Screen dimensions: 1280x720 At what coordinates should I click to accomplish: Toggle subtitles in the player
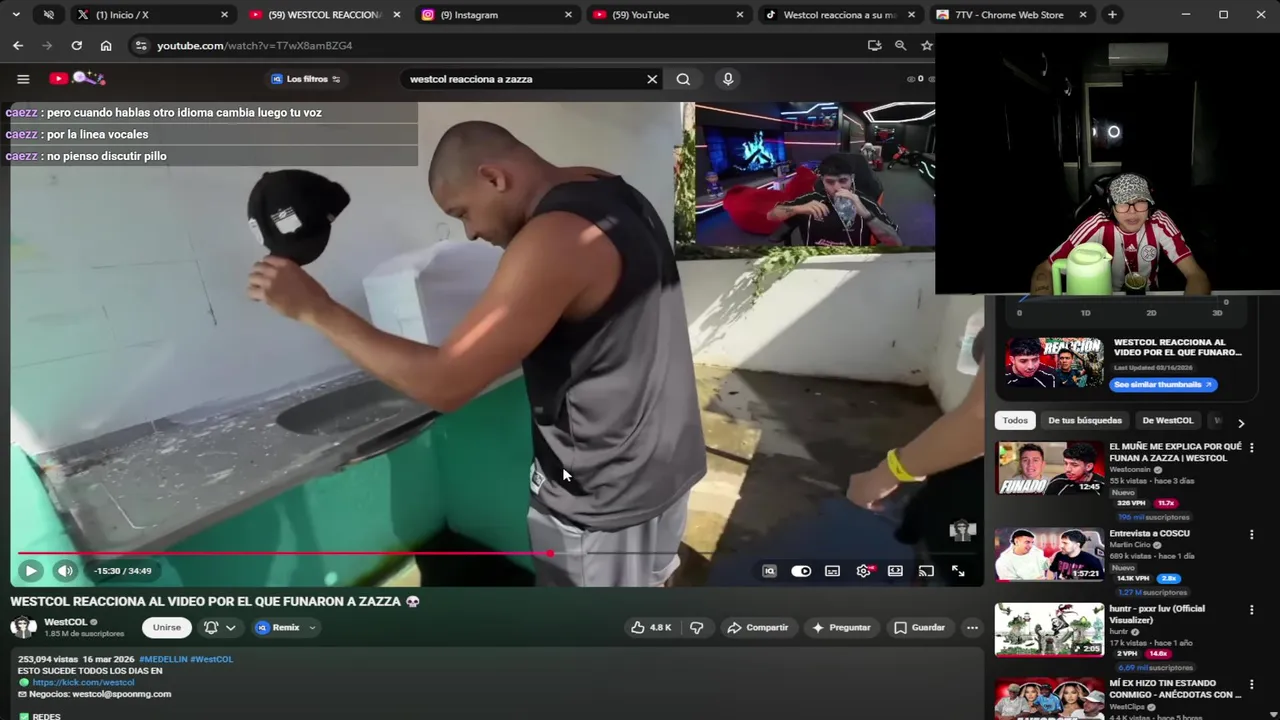coord(832,571)
